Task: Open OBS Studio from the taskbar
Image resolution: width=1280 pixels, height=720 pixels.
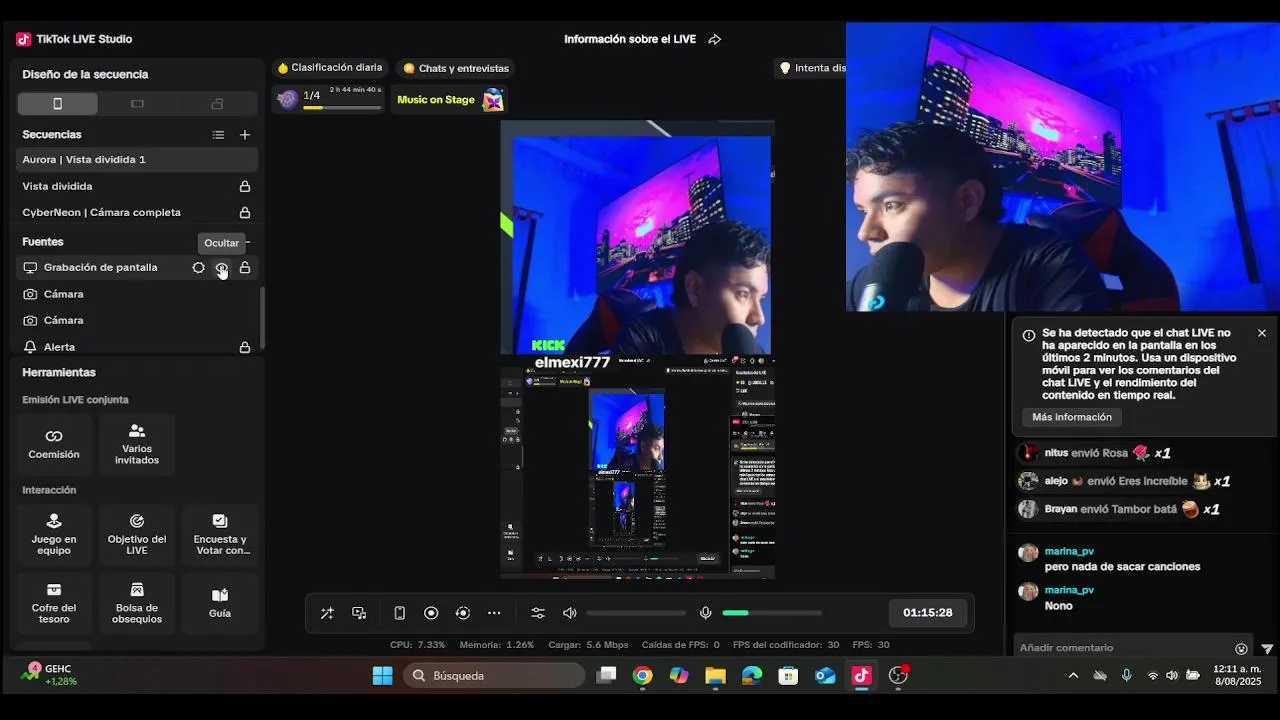Action: pyautogui.click(x=898, y=676)
